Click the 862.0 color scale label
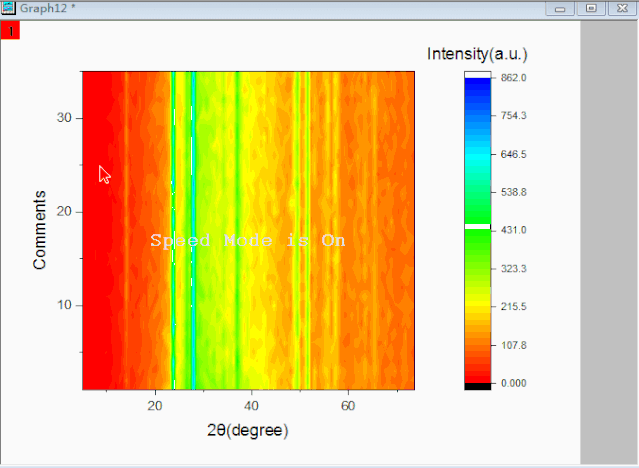 coord(514,78)
